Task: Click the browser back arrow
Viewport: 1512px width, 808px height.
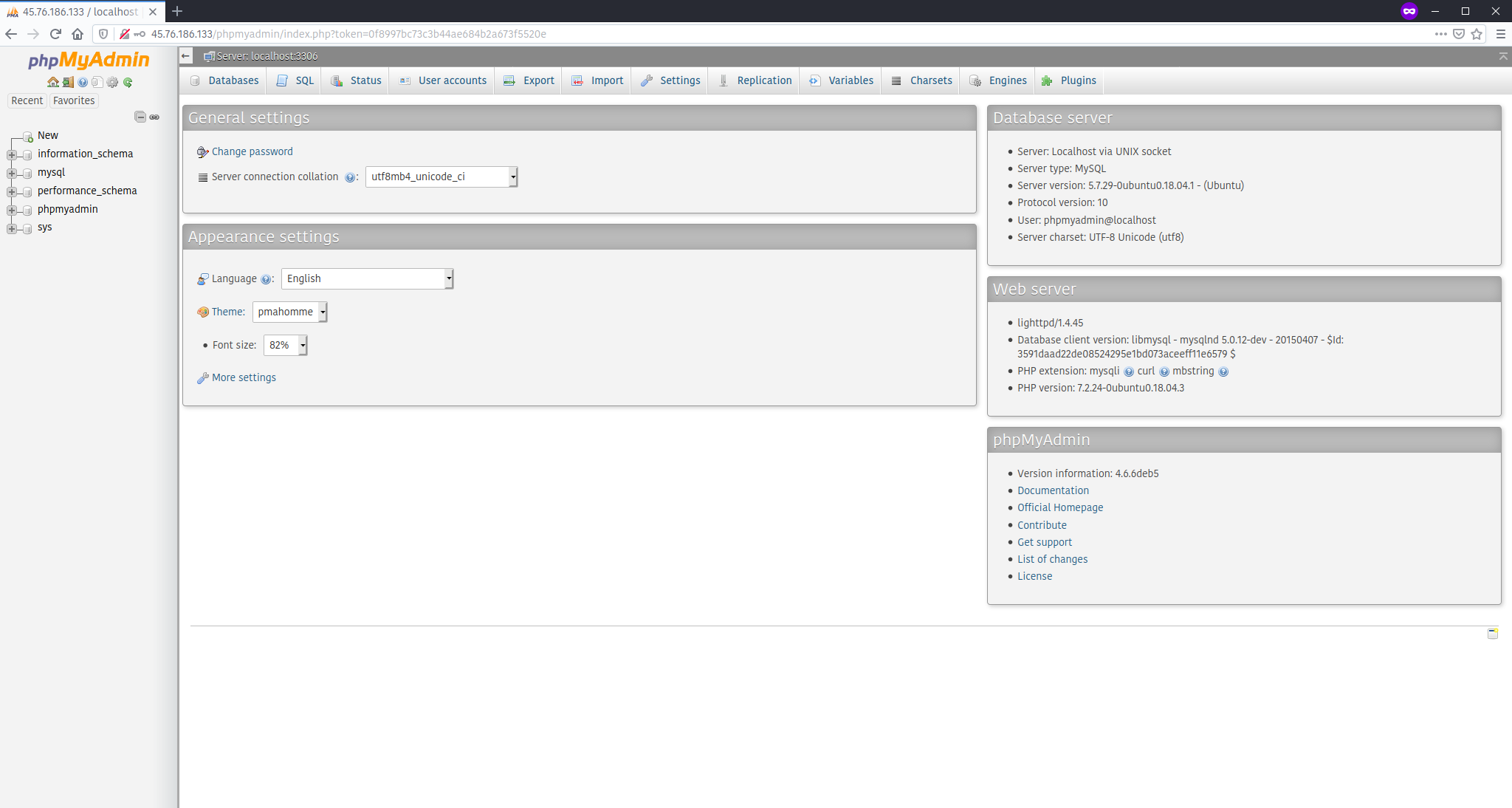Action: pos(11,33)
